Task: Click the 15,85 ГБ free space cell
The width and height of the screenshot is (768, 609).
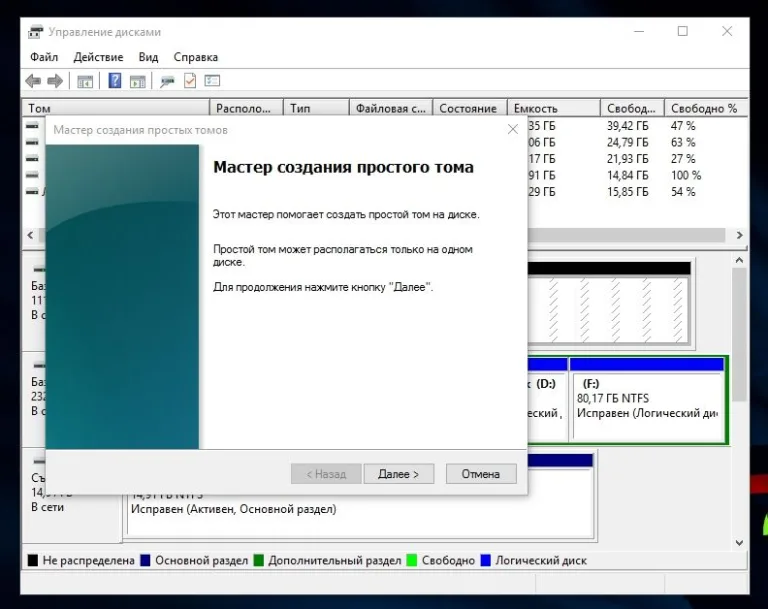Action: click(627, 192)
